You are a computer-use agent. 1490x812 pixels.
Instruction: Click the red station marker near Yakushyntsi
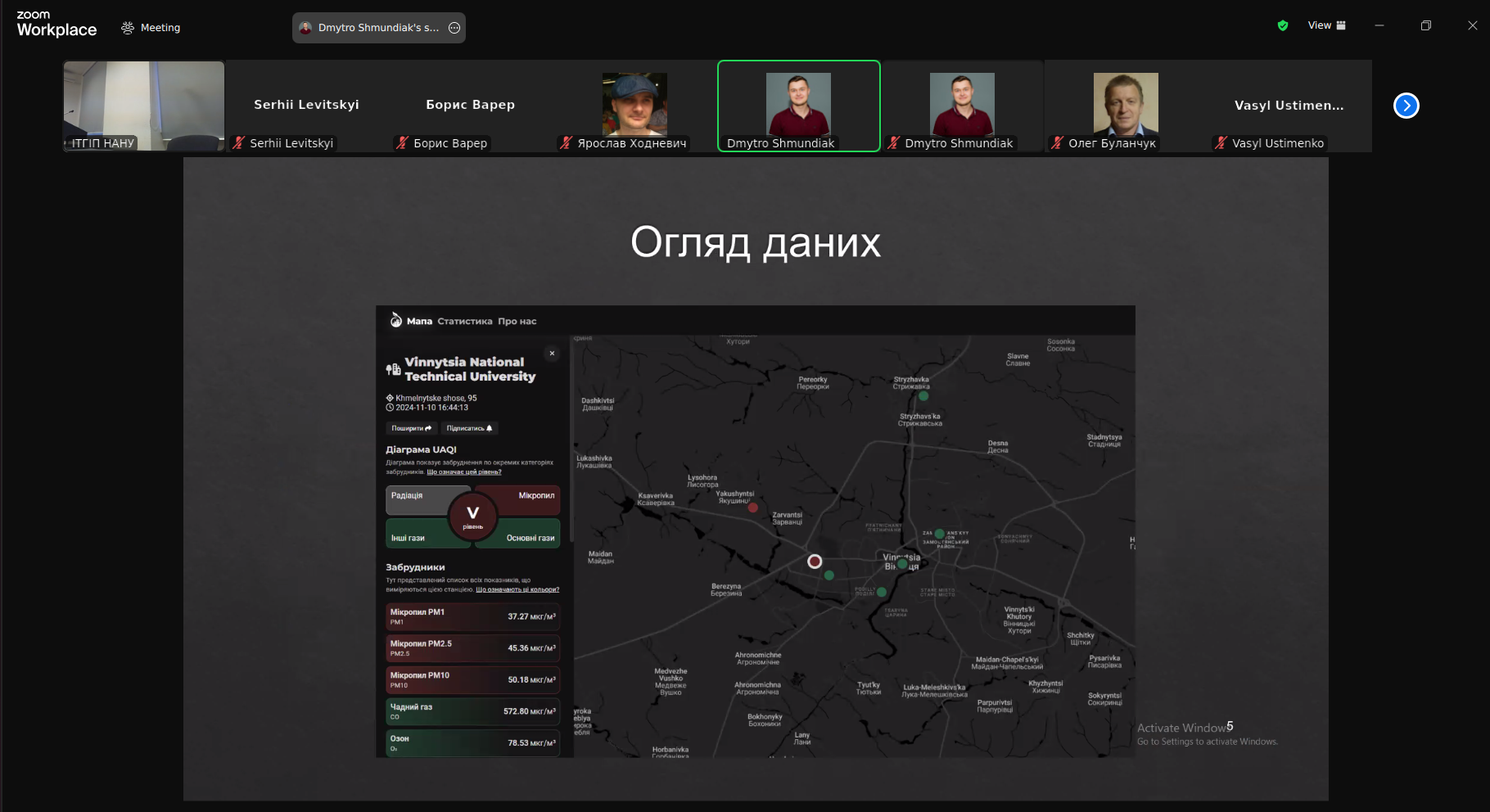point(753,508)
